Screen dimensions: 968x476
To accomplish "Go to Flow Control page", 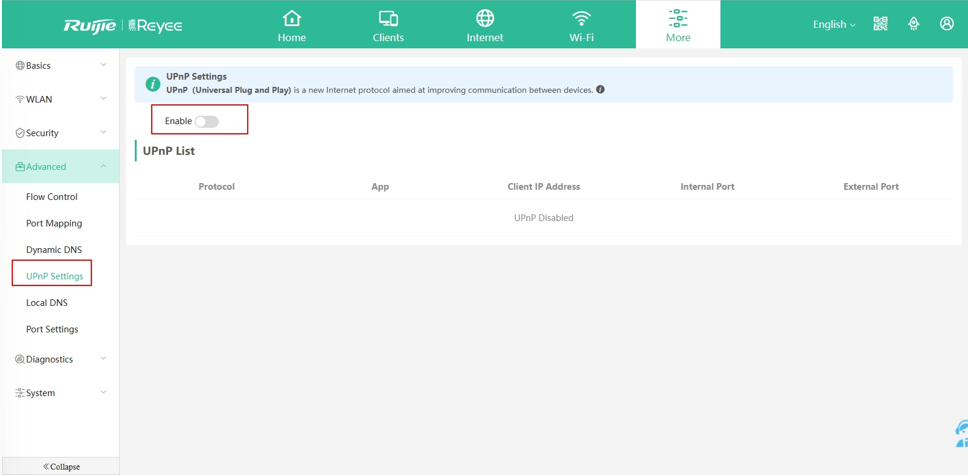I will point(52,197).
